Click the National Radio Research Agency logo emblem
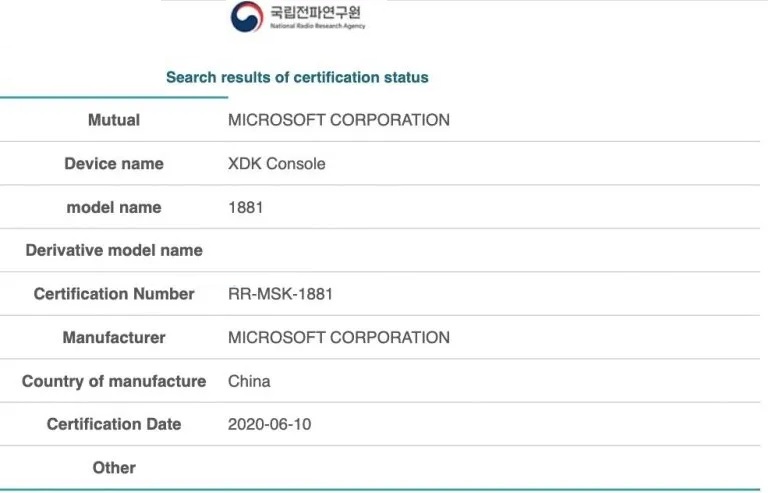Screen dimensions: 768x493 tap(247, 16)
